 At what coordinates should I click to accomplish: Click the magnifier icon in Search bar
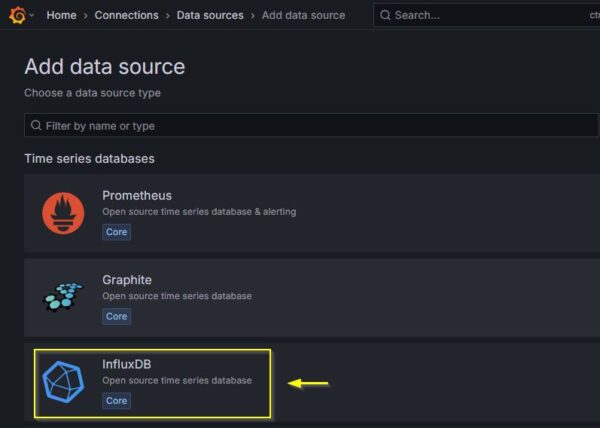point(385,15)
